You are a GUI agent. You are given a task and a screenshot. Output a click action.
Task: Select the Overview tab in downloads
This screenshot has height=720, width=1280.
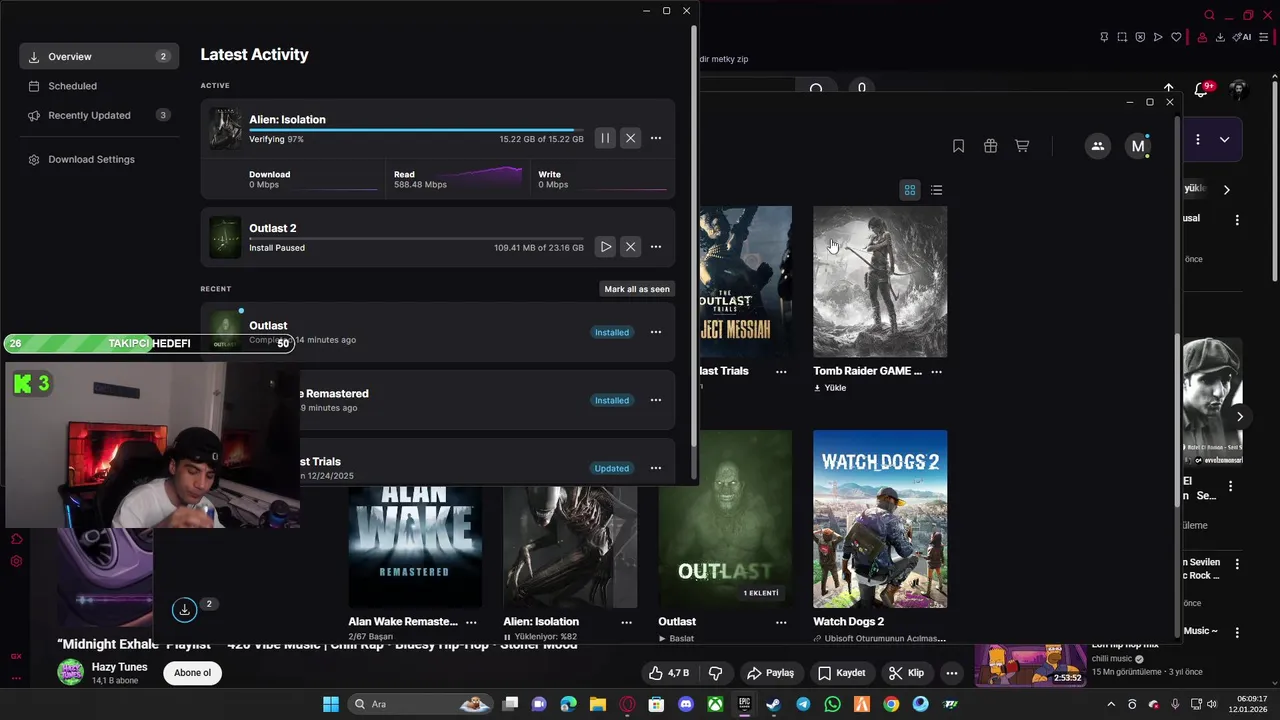tap(99, 56)
